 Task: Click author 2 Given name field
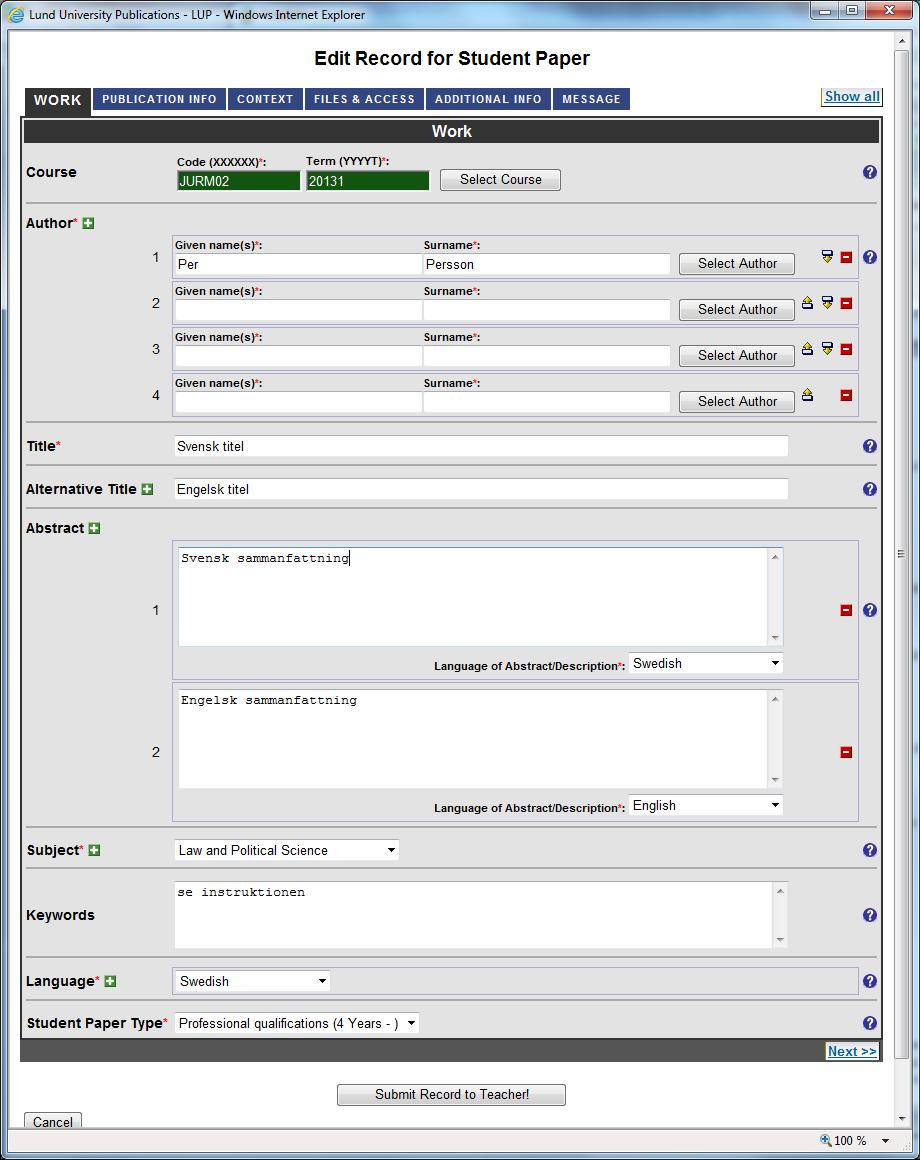(x=298, y=311)
